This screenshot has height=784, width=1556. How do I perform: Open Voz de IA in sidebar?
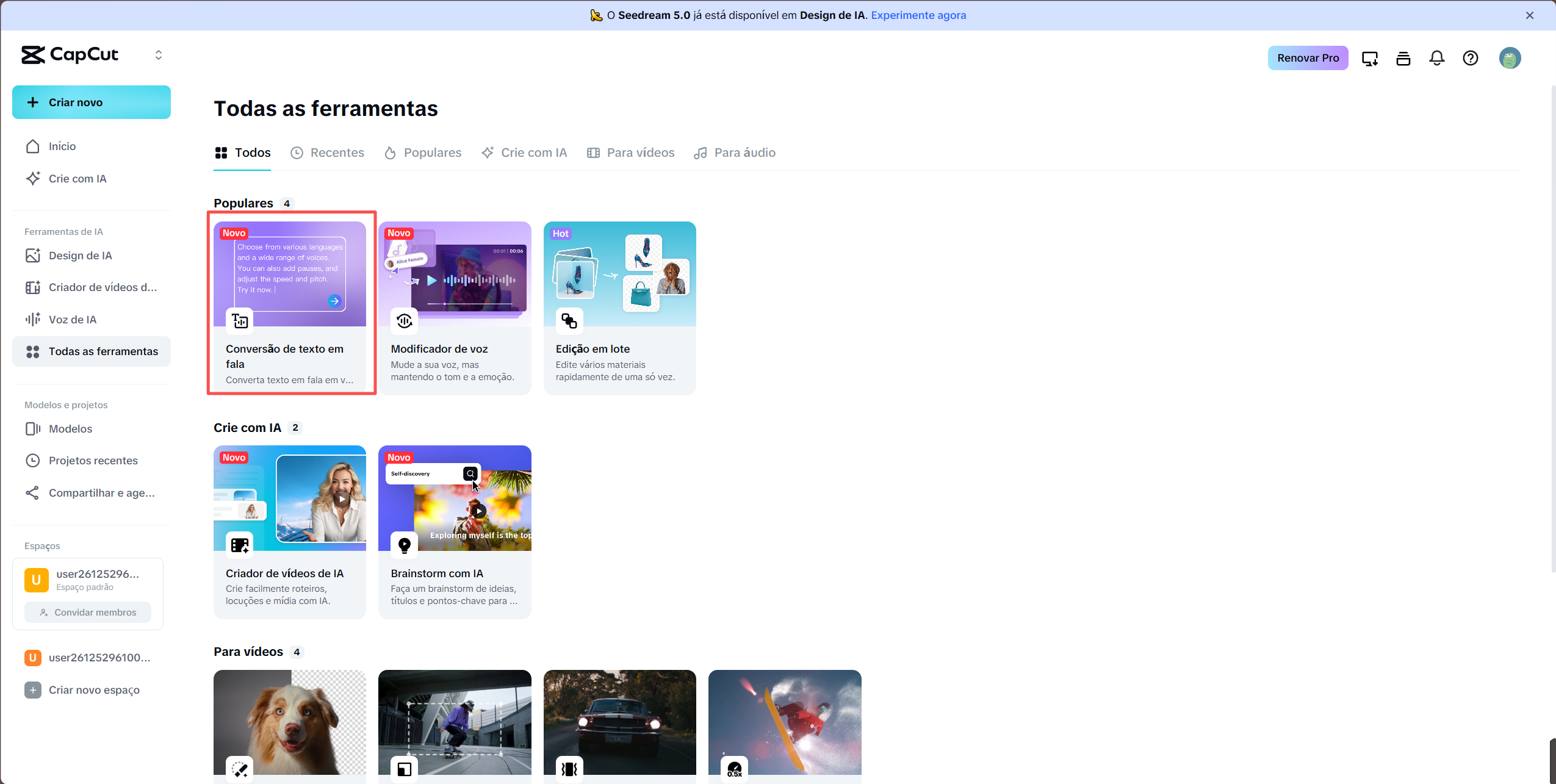pos(73,320)
